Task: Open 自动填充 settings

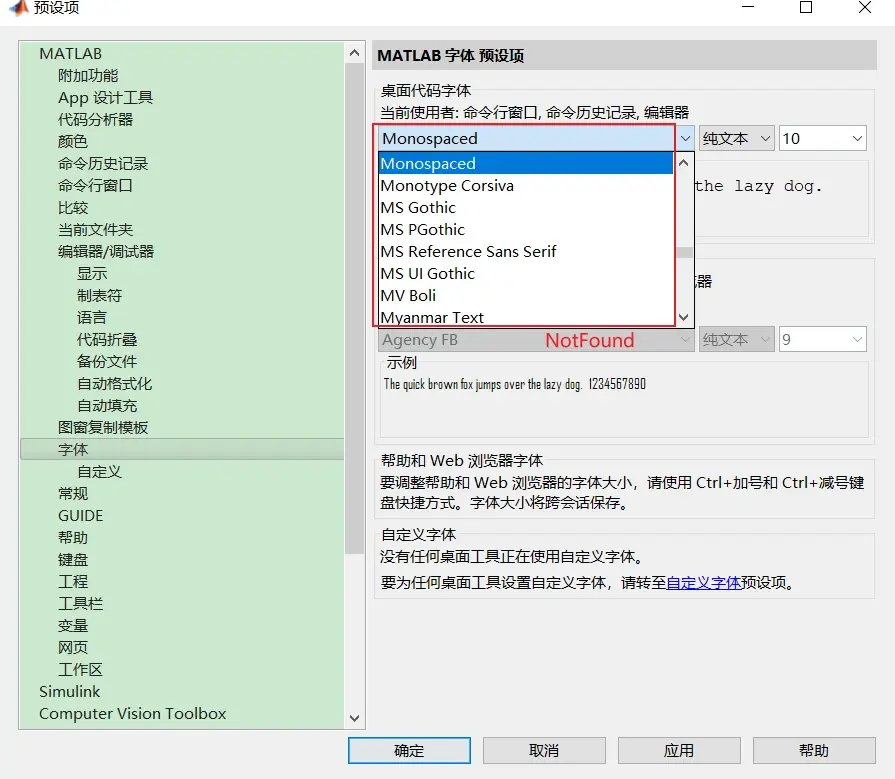Action: 107,406
